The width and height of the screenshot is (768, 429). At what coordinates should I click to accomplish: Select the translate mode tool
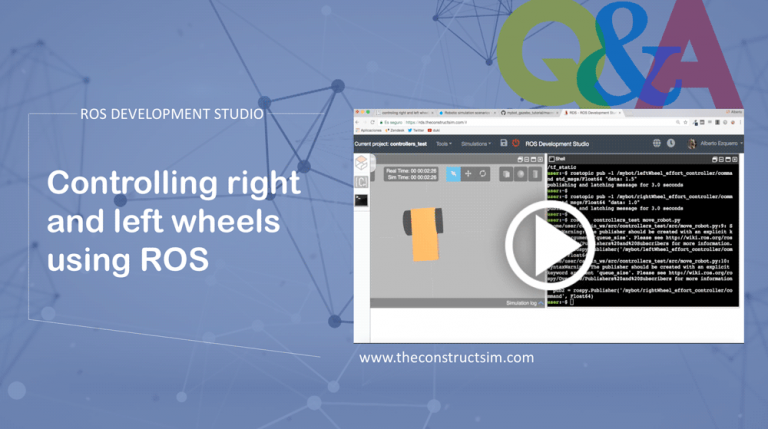(468, 174)
